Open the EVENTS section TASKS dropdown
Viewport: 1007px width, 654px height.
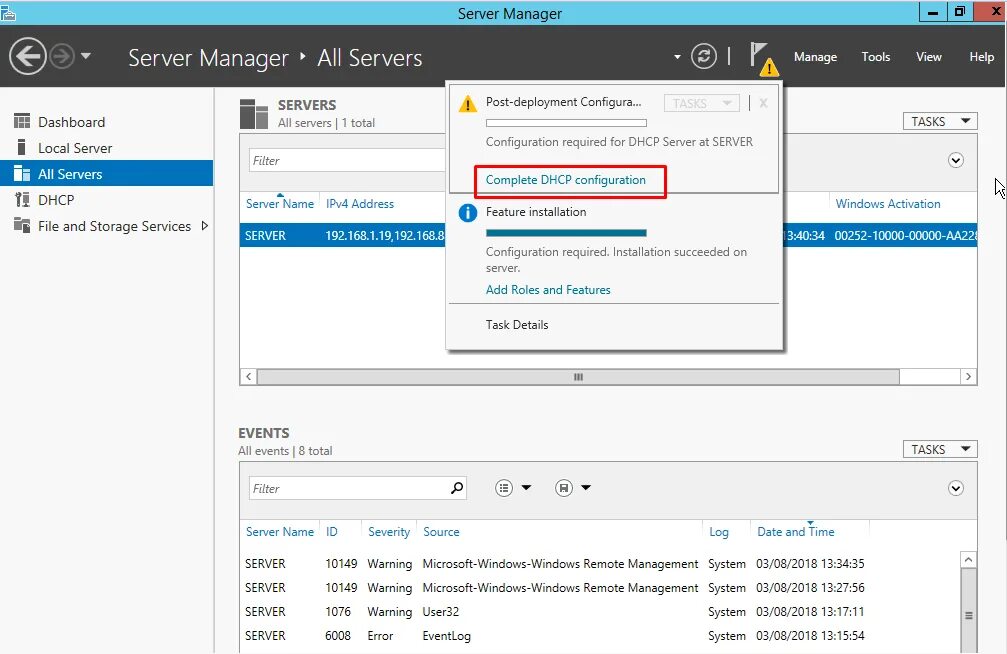point(940,449)
